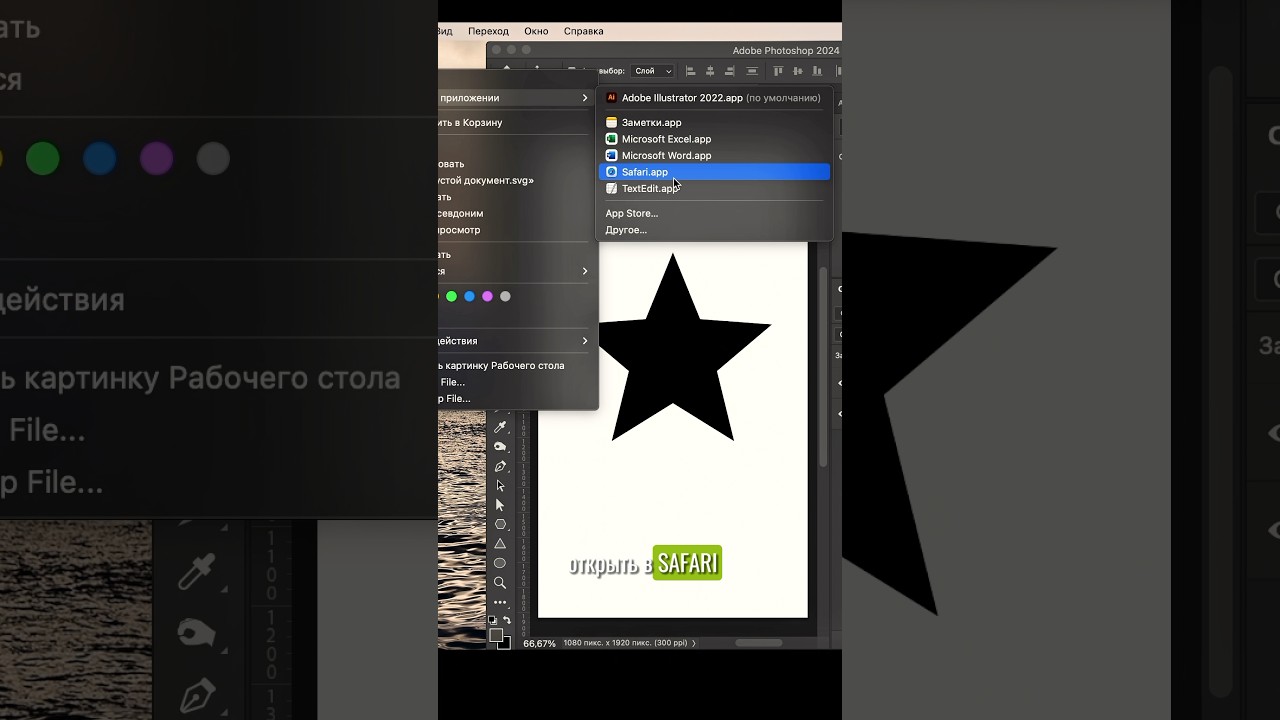Select the Polygon shape tool
The height and width of the screenshot is (720, 1280).
pos(500,524)
